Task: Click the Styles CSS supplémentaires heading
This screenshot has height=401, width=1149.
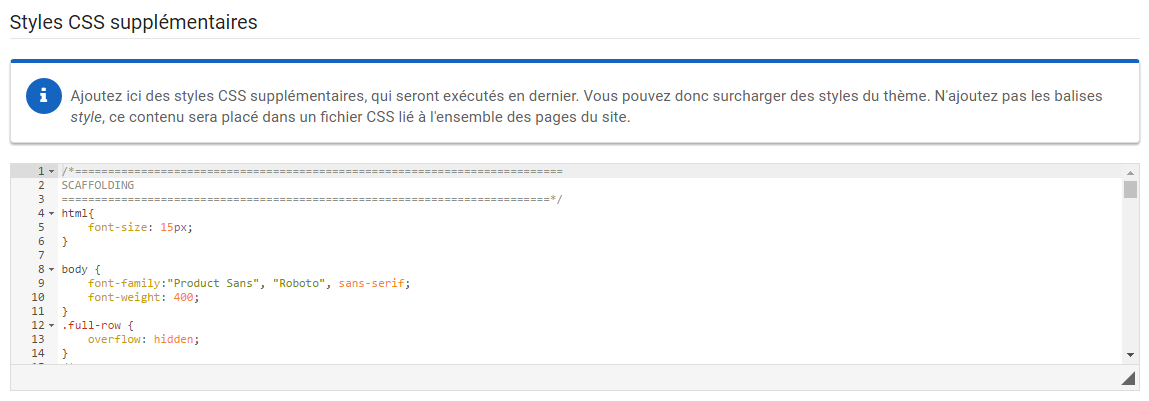Action: (x=133, y=22)
